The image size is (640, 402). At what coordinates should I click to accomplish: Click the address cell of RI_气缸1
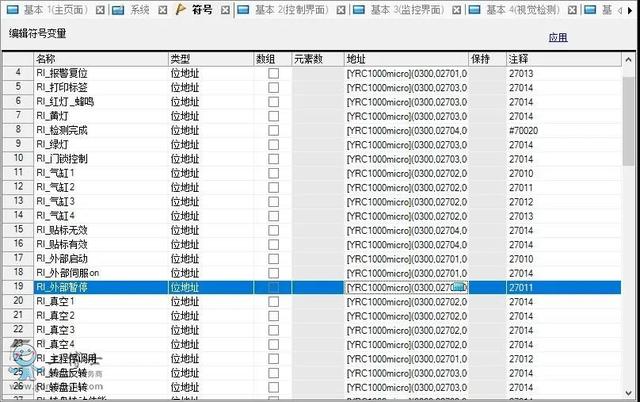coord(406,173)
